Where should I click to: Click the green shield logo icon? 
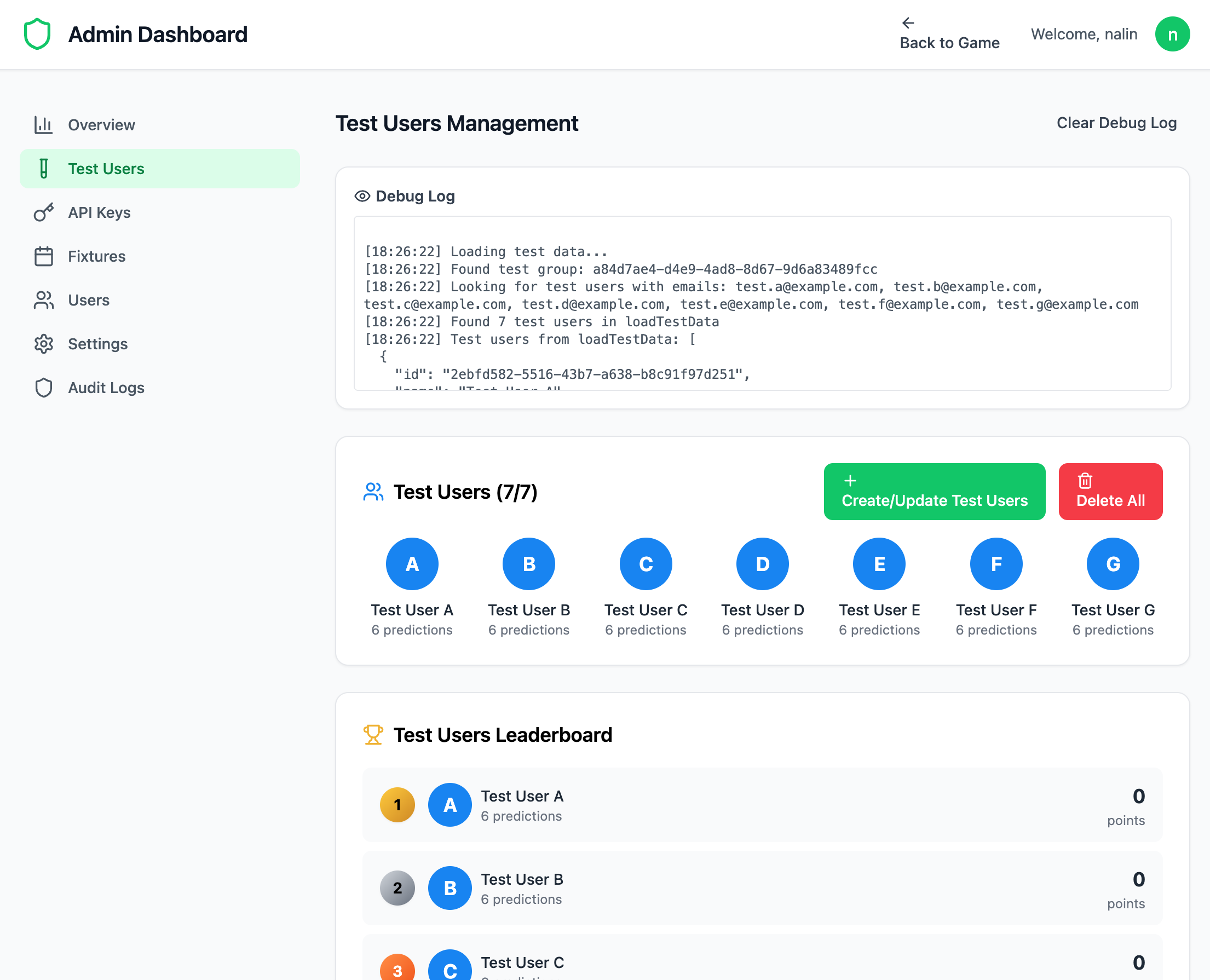click(x=37, y=34)
